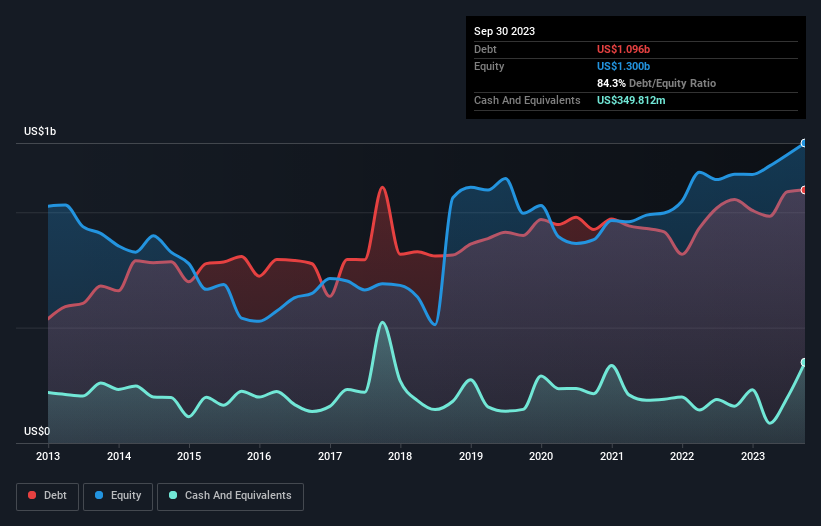The image size is (821, 526).
Task: Toggle the Equity series legend button
Action: coord(118,496)
